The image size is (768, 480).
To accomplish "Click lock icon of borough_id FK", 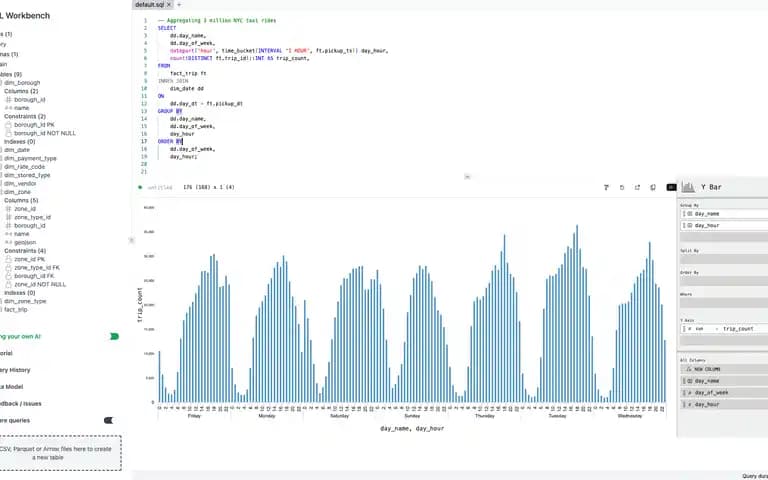I will (8, 276).
